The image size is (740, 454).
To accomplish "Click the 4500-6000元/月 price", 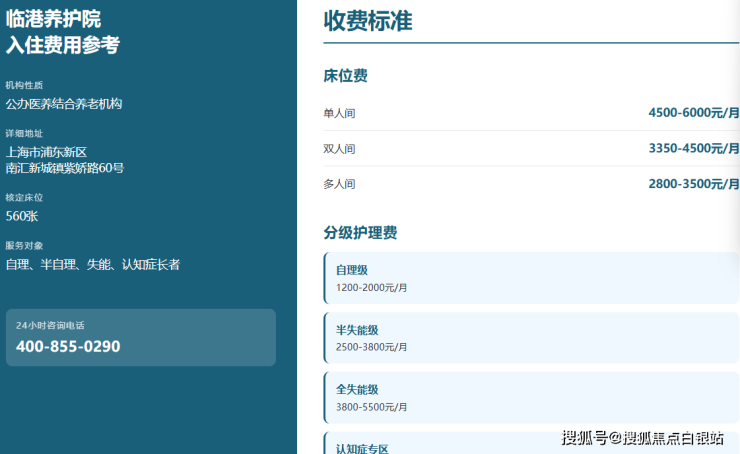I will click(x=694, y=113).
